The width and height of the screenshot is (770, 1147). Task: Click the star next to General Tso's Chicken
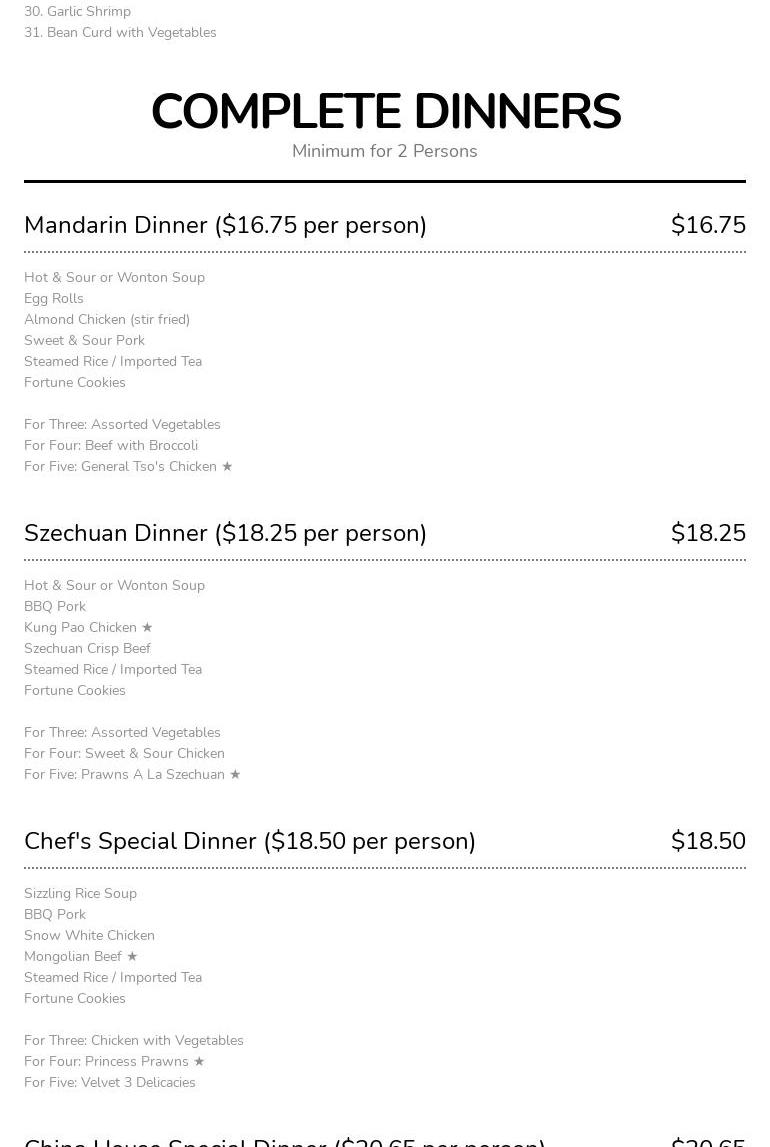point(227,467)
